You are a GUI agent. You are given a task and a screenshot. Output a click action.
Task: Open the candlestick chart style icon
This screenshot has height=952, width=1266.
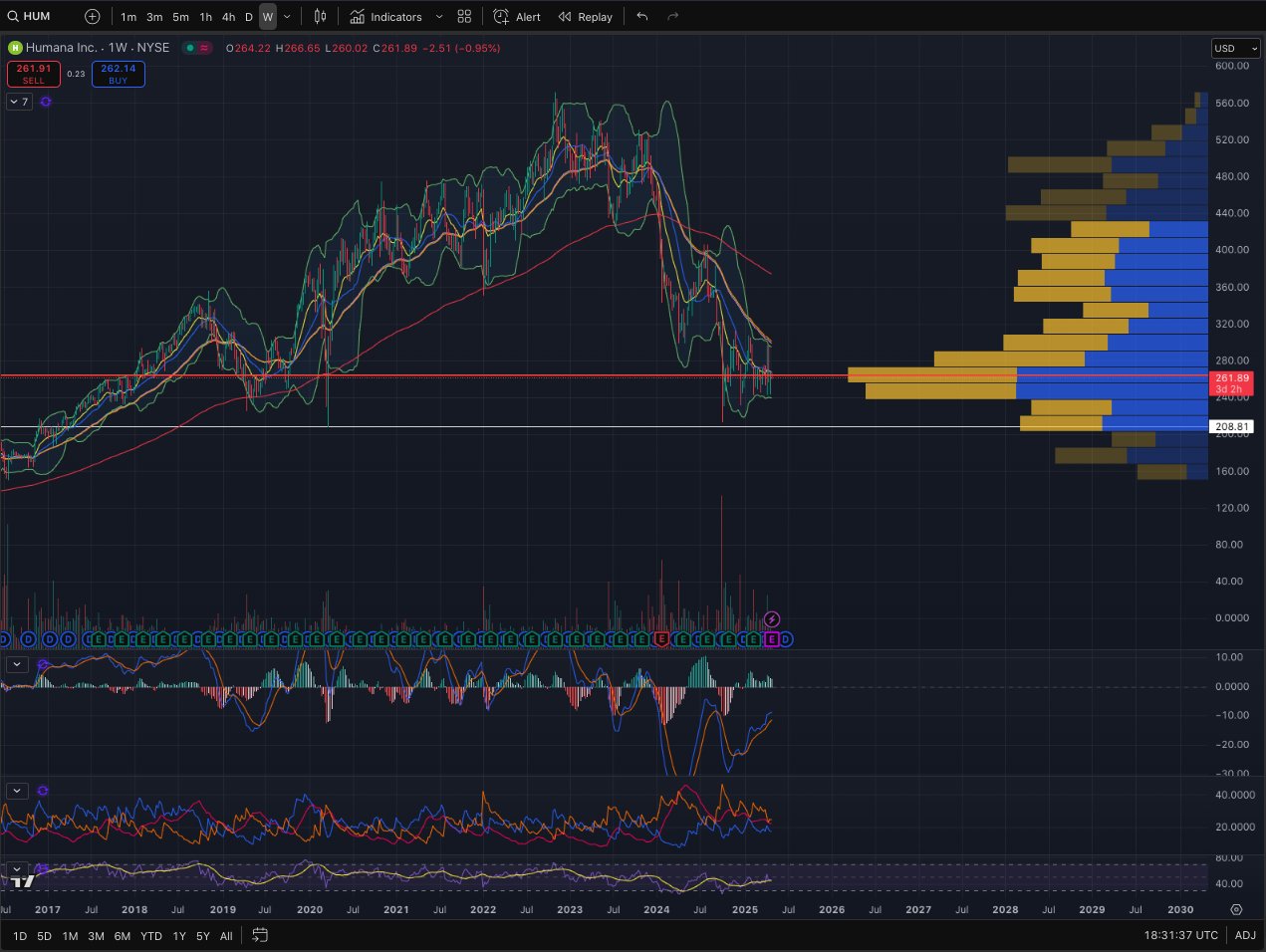click(320, 17)
